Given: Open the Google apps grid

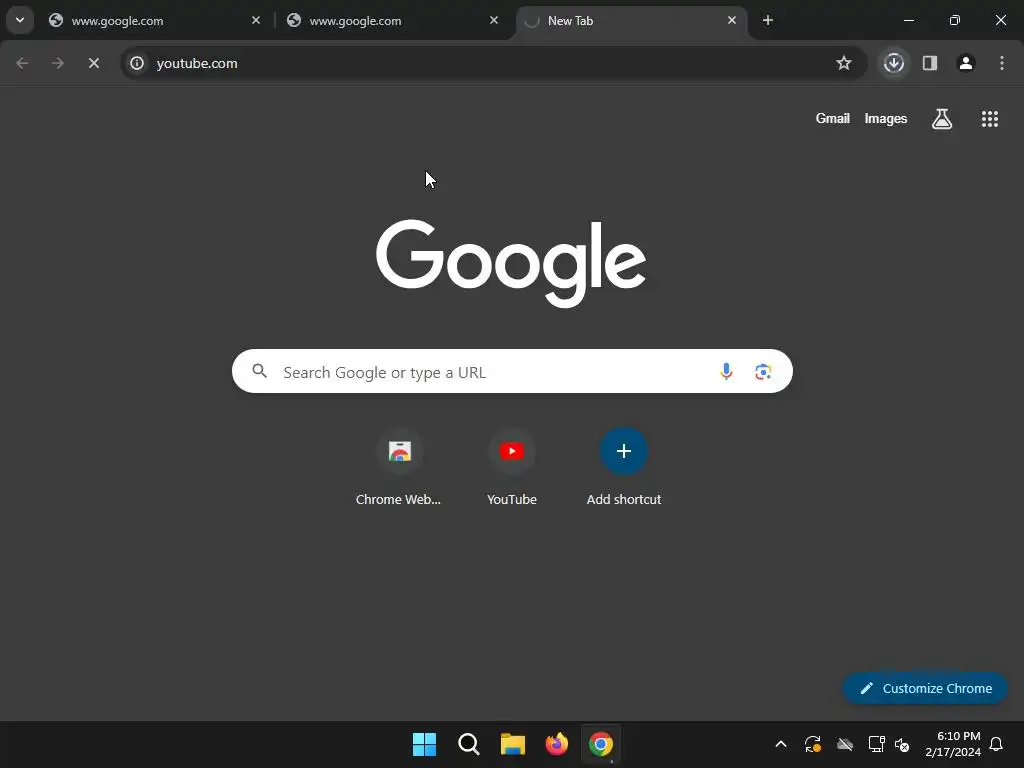Looking at the screenshot, I should click(990, 119).
